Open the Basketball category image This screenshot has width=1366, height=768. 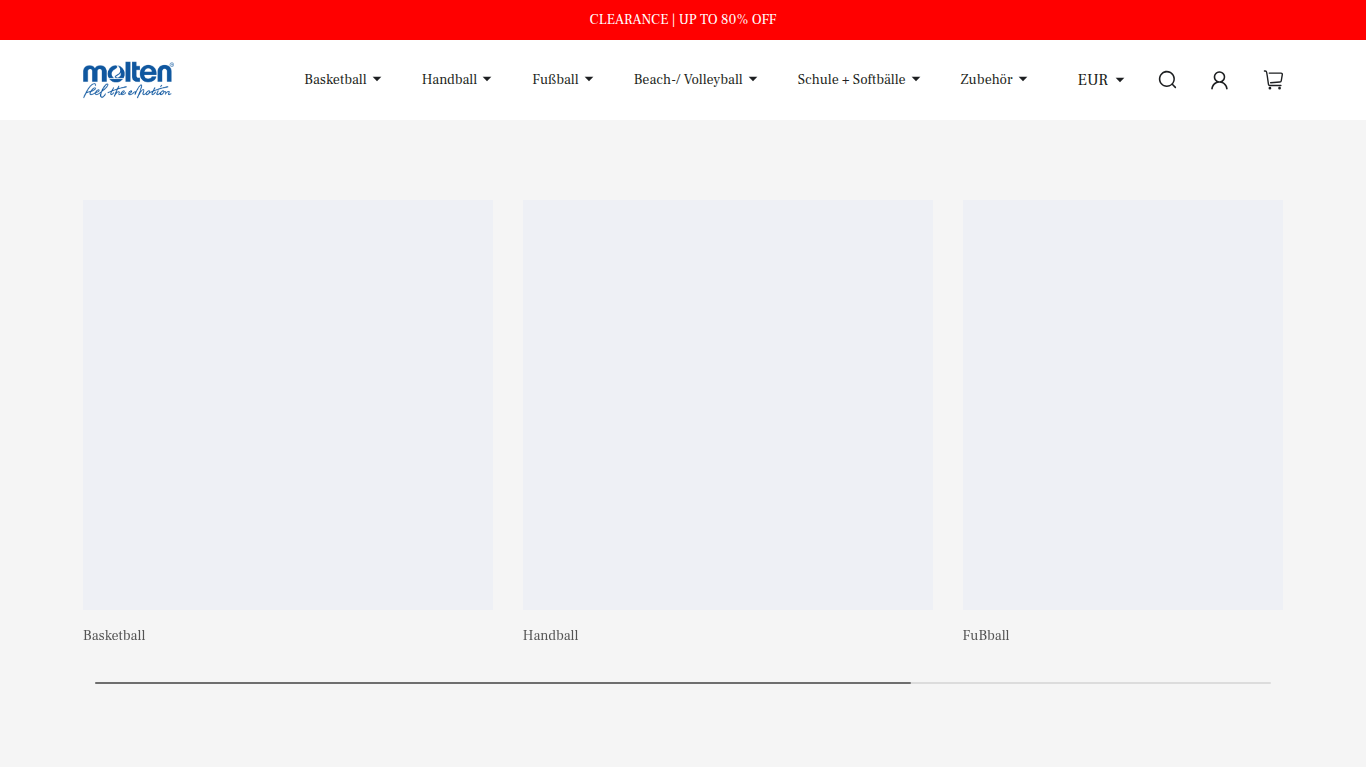pos(288,405)
